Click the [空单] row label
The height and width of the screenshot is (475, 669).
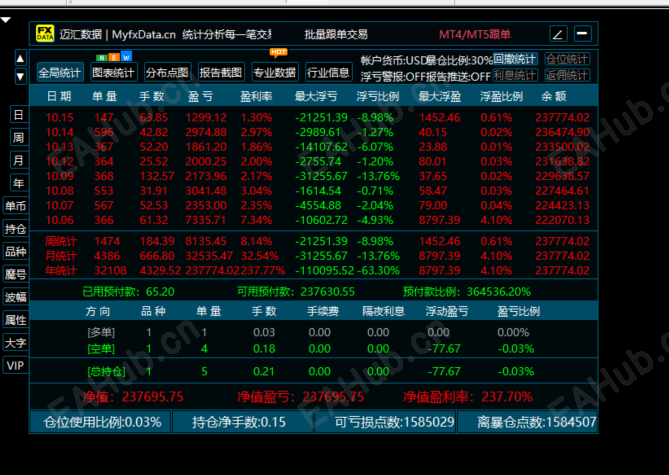coord(101,349)
